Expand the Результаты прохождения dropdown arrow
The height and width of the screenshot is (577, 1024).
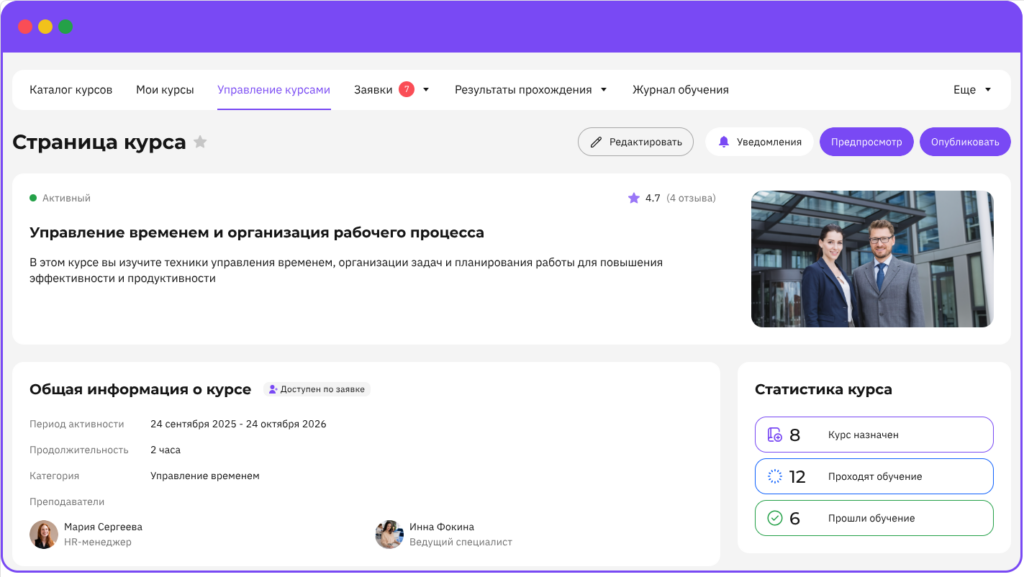(x=603, y=90)
